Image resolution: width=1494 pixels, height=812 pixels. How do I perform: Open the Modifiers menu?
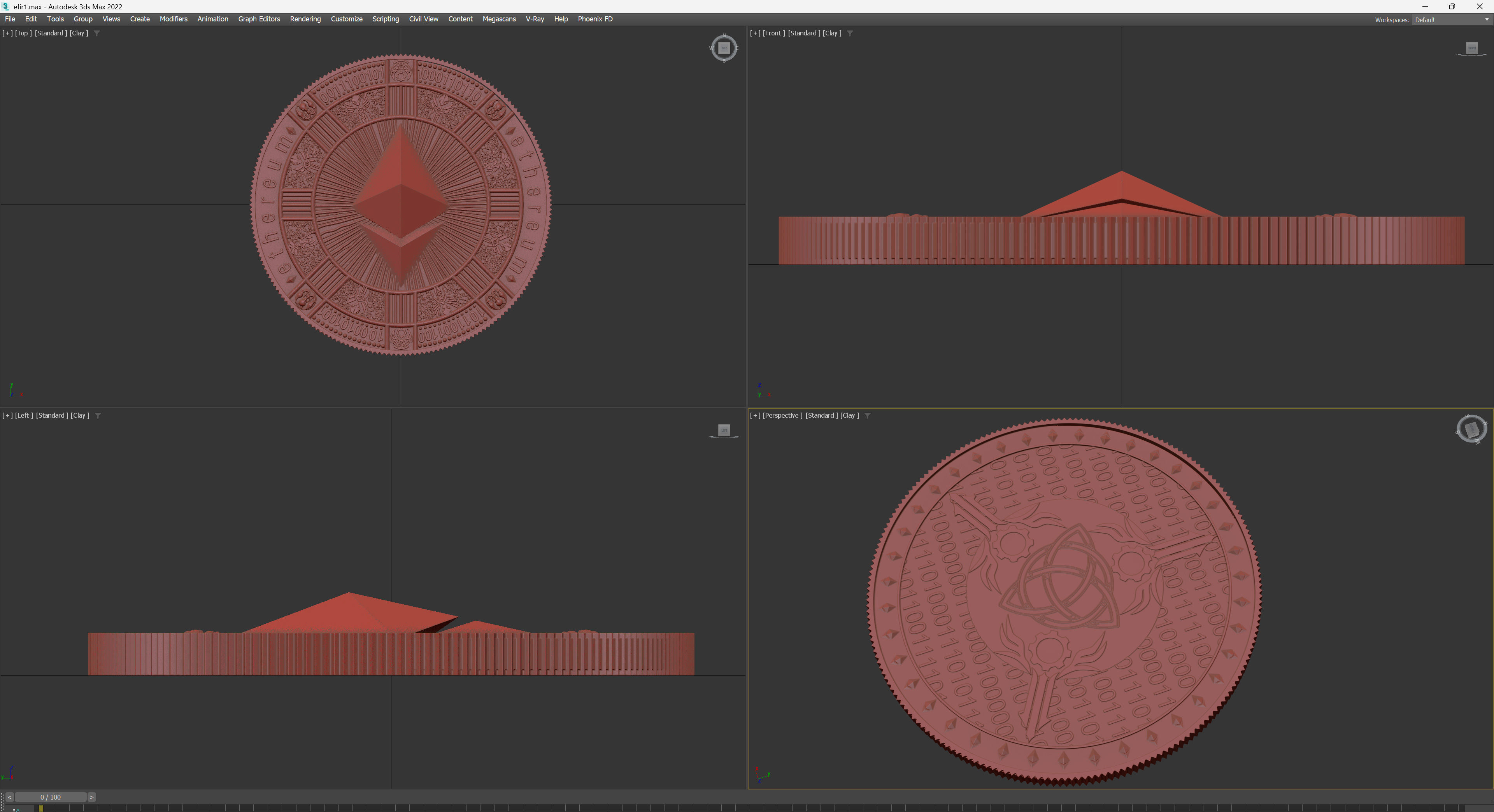(174, 19)
